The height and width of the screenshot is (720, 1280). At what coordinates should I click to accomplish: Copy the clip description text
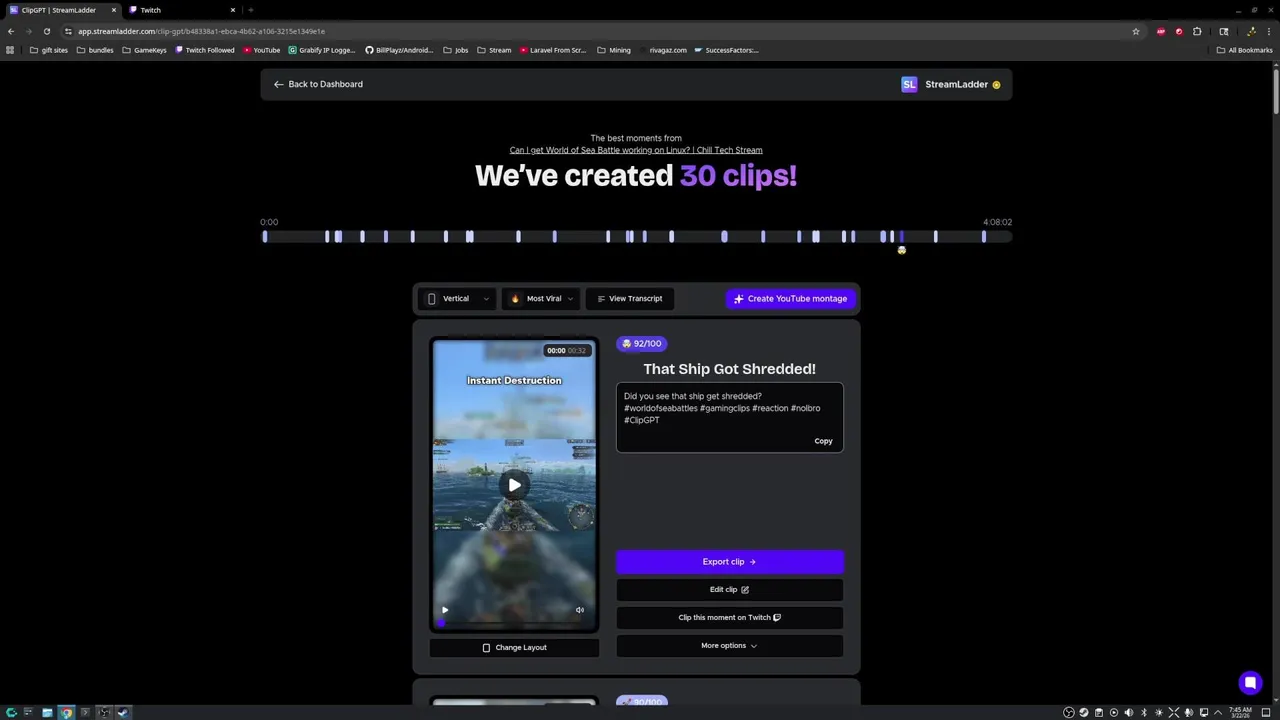(x=823, y=441)
